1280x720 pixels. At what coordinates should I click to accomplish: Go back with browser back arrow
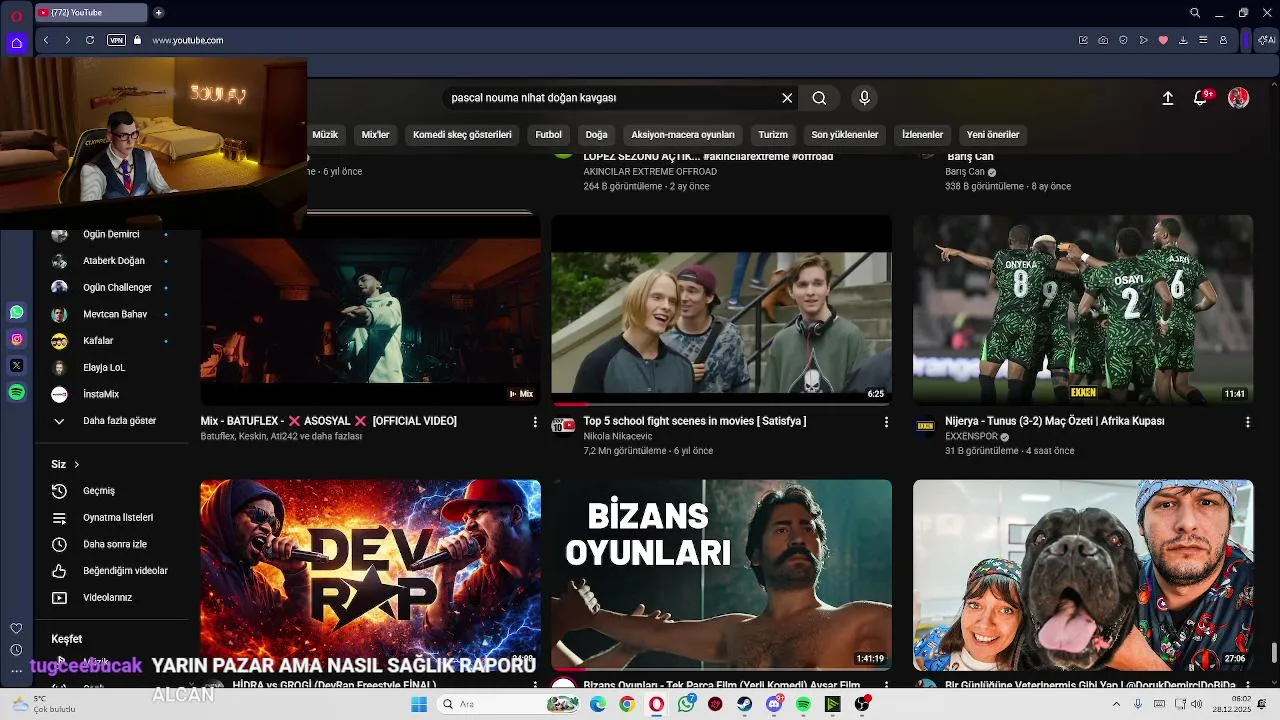46,40
